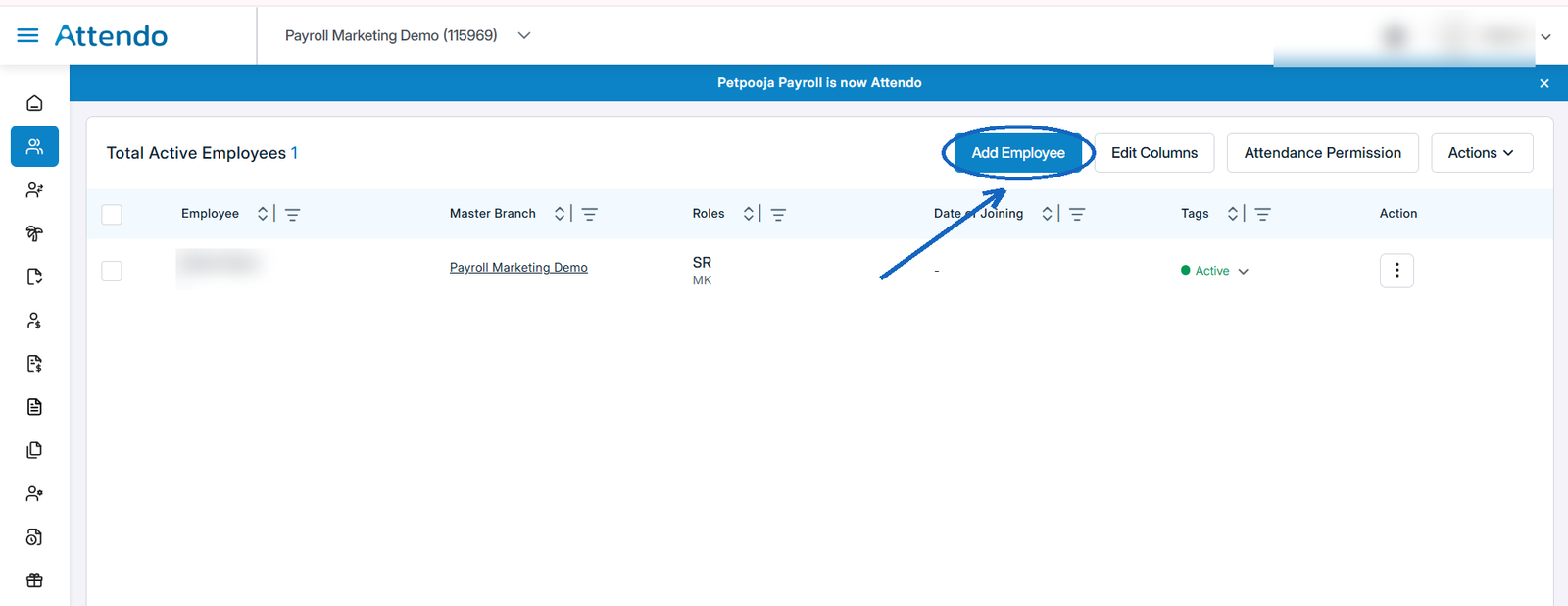The width and height of the screenshot is (1568, 606).
Task: Dismiss the Petpooja Payroll banner
Action: click(x=1544, y=83)
